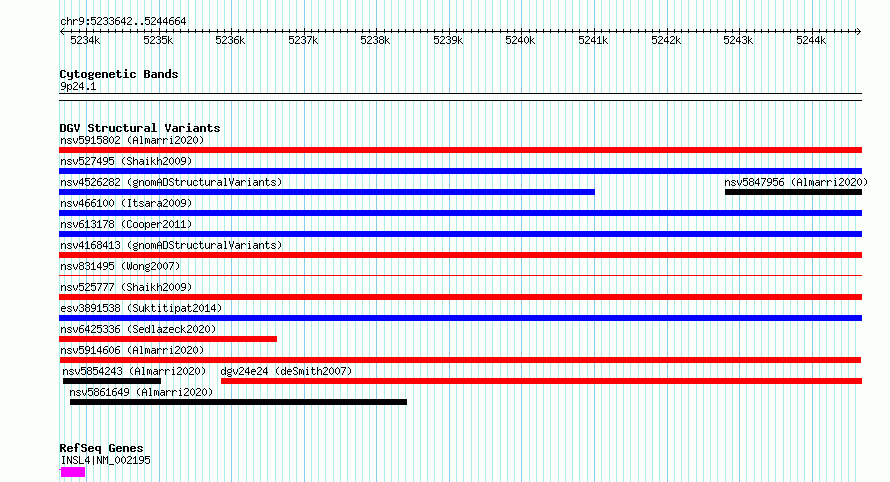
Task: Click the 5235k ruler tick label
Action: 158,40
